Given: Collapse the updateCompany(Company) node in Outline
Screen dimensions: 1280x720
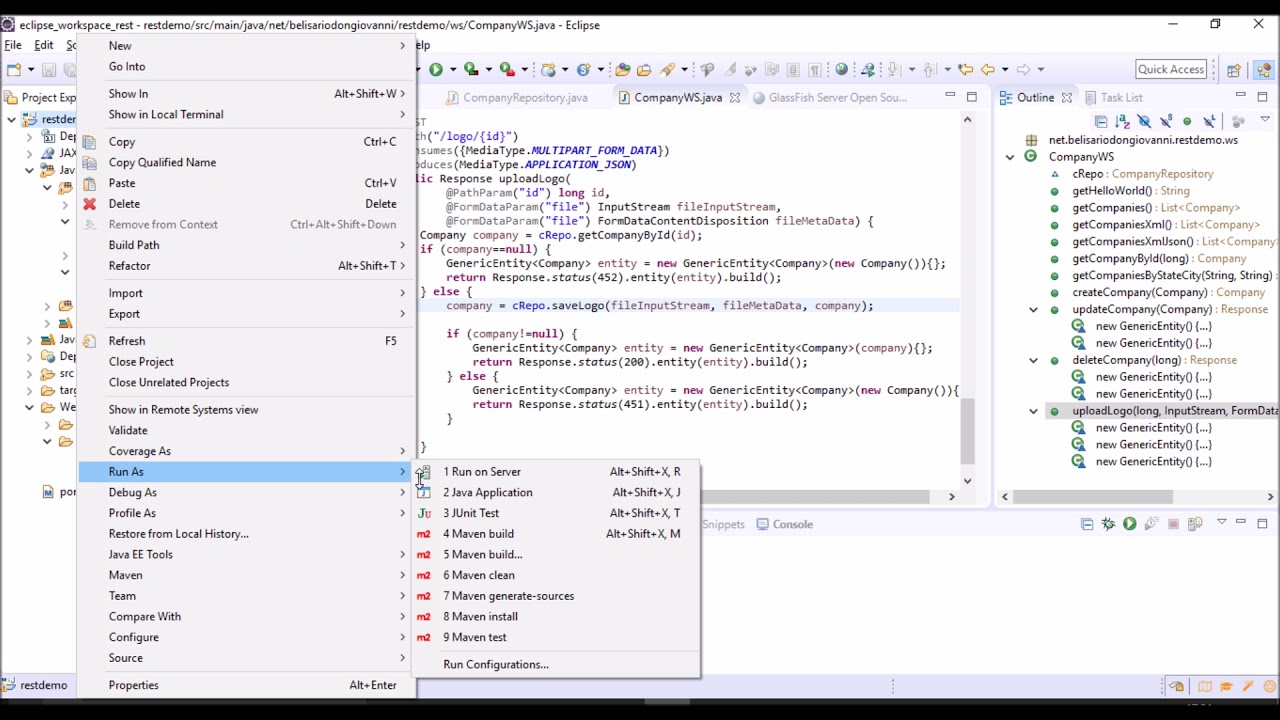Looking at the screenshot, I should tap(1033, 309).
